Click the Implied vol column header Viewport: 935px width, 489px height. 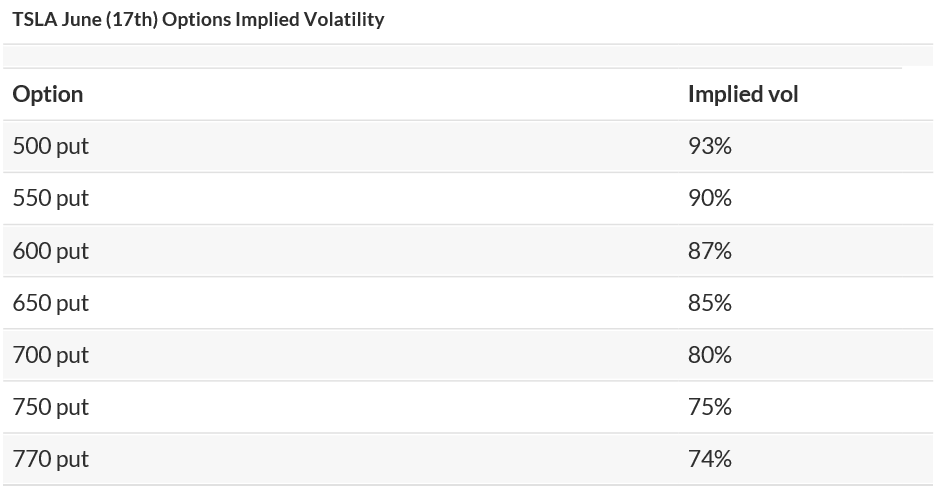(743, 94)
